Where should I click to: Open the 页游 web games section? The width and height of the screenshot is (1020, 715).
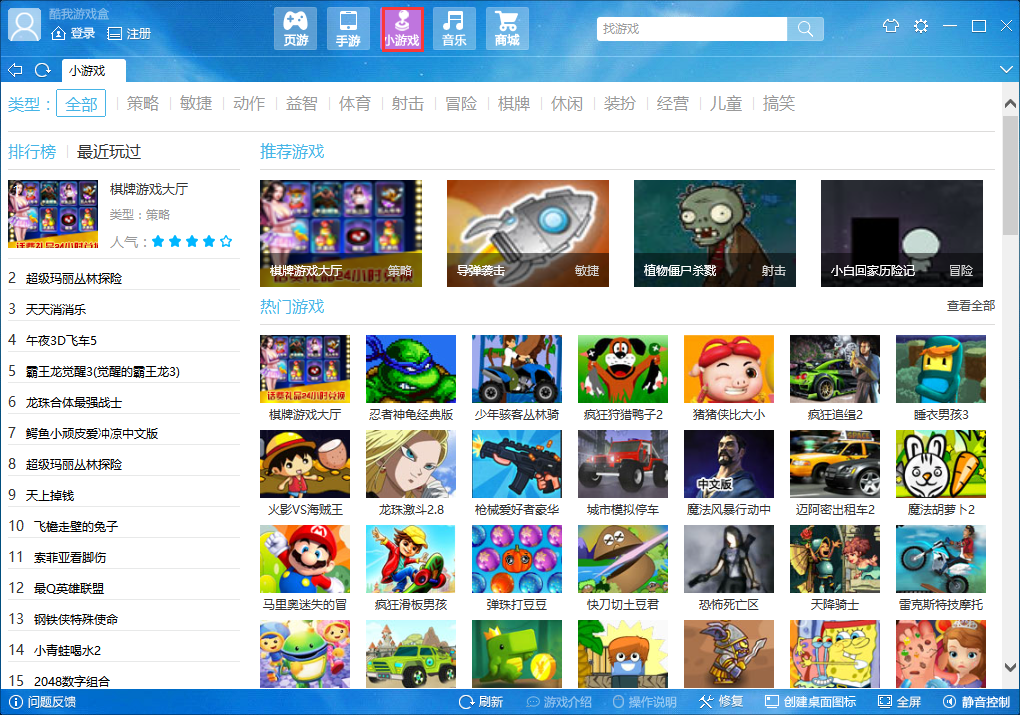click(295, 29)
